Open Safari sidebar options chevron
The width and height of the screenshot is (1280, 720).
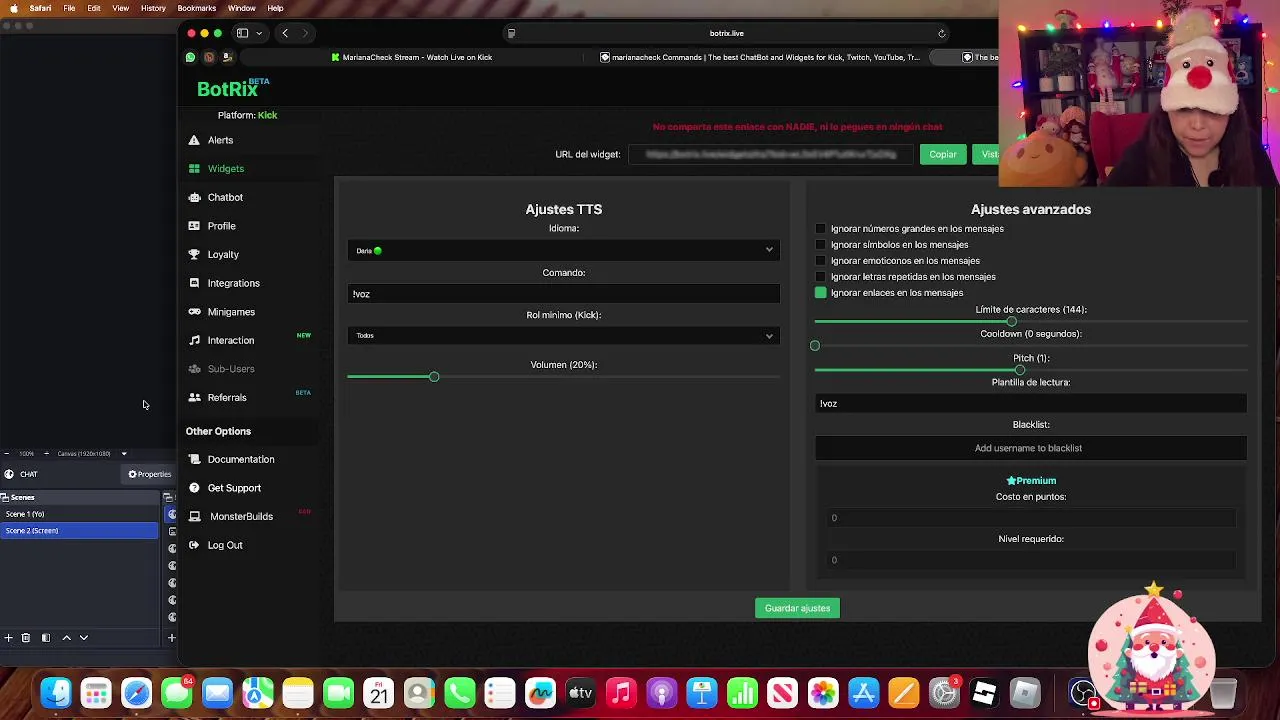(x=259, y=33)
